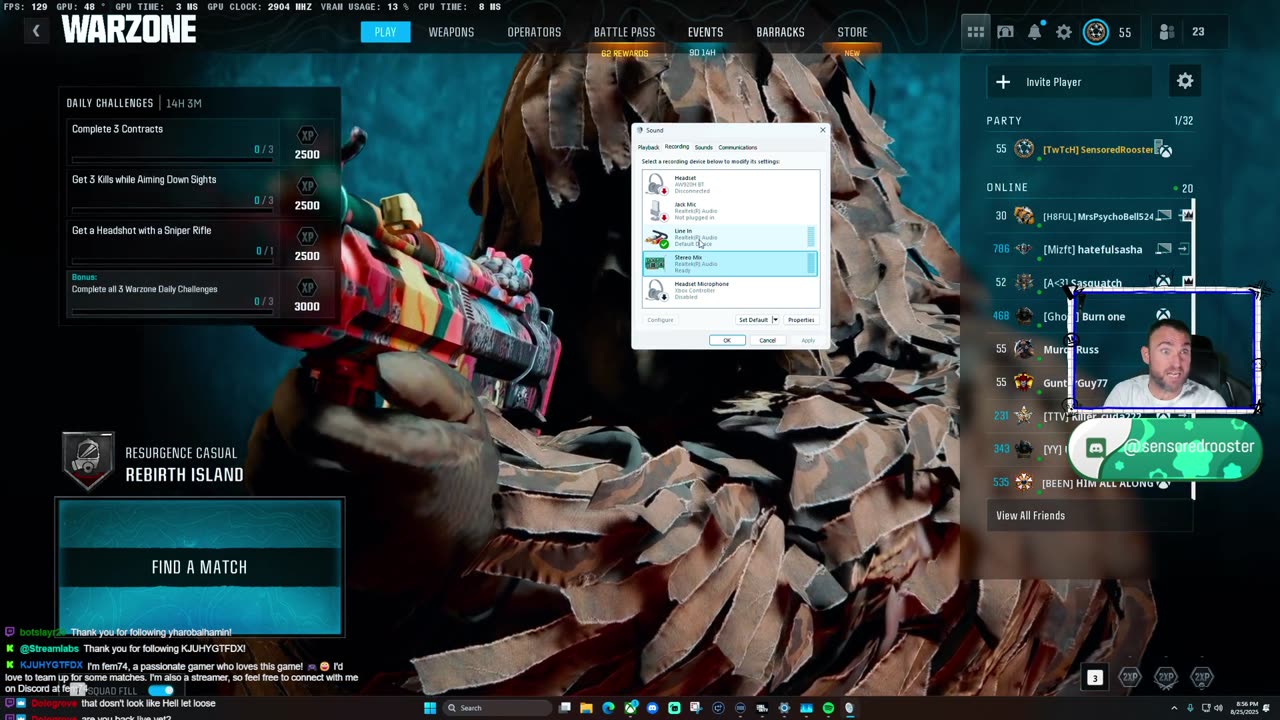Open the Store tab
Image resolution: width=1280 pixels, height=720 pixels.
[x=852, y=32]
